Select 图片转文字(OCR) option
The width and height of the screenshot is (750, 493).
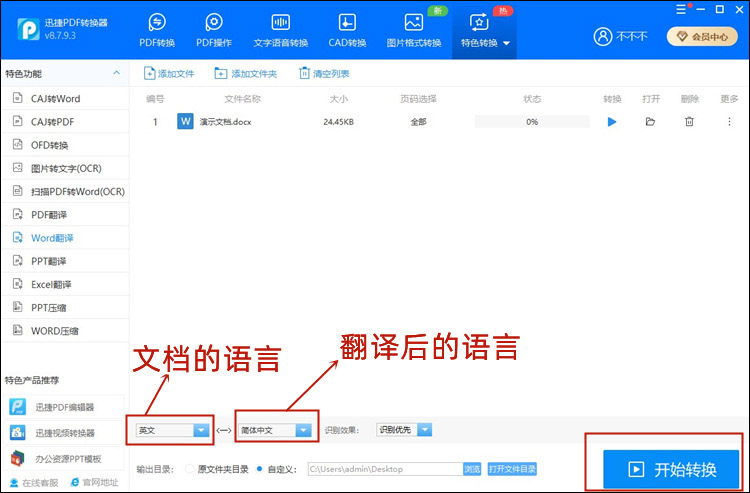coord(65,168)
